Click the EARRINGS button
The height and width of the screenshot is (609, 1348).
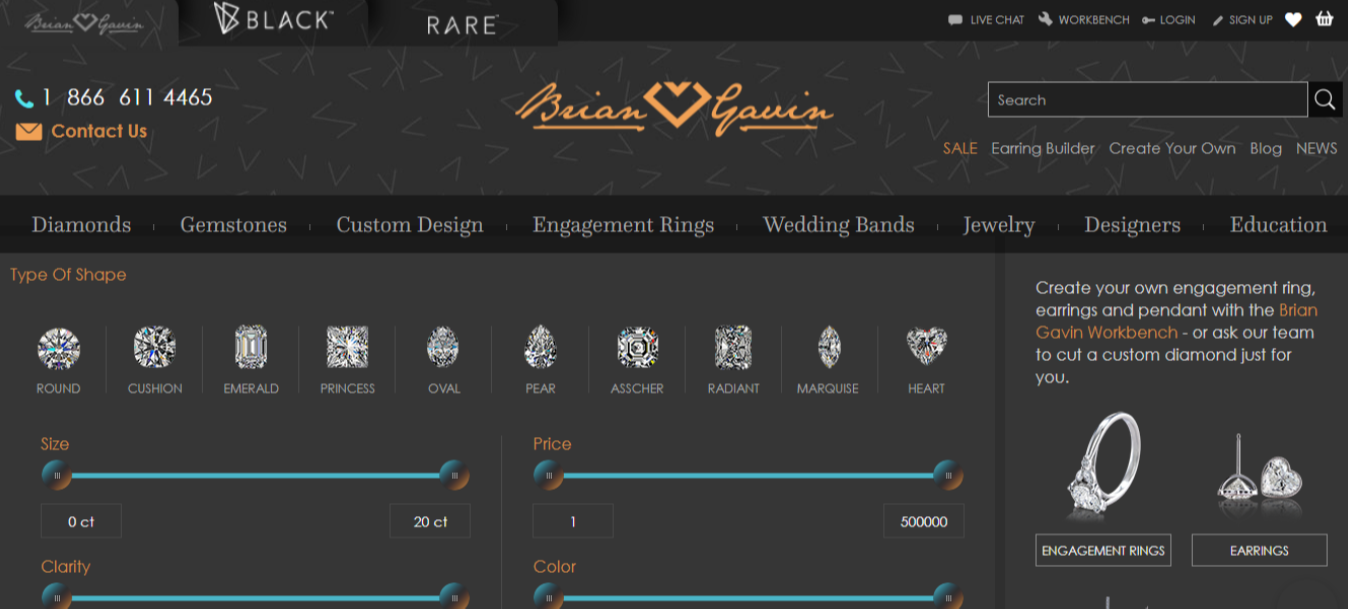click(x=1259, y=550)
